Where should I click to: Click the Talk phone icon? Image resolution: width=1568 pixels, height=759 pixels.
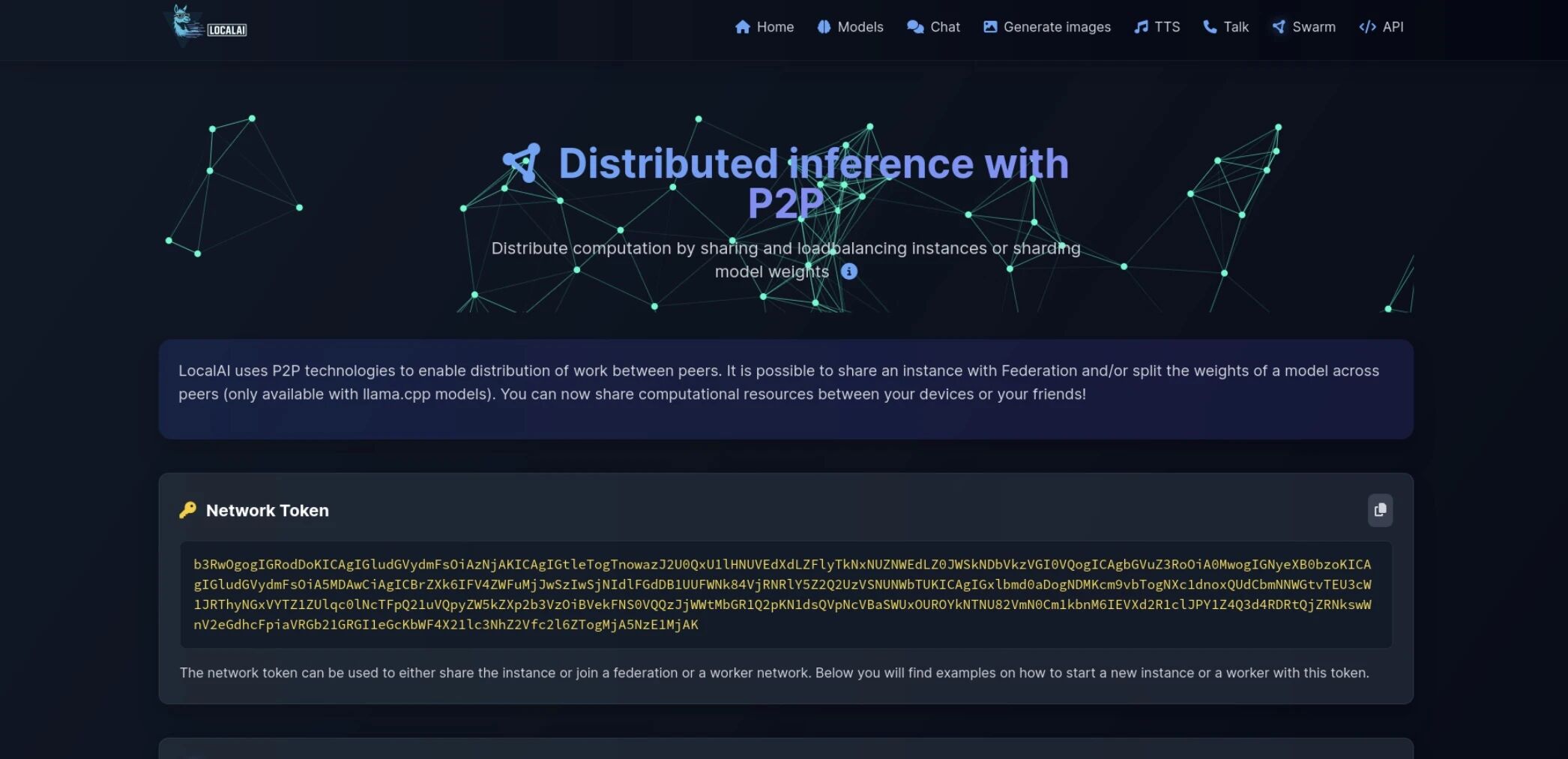pyautogui.click(x=1210, y=27)
